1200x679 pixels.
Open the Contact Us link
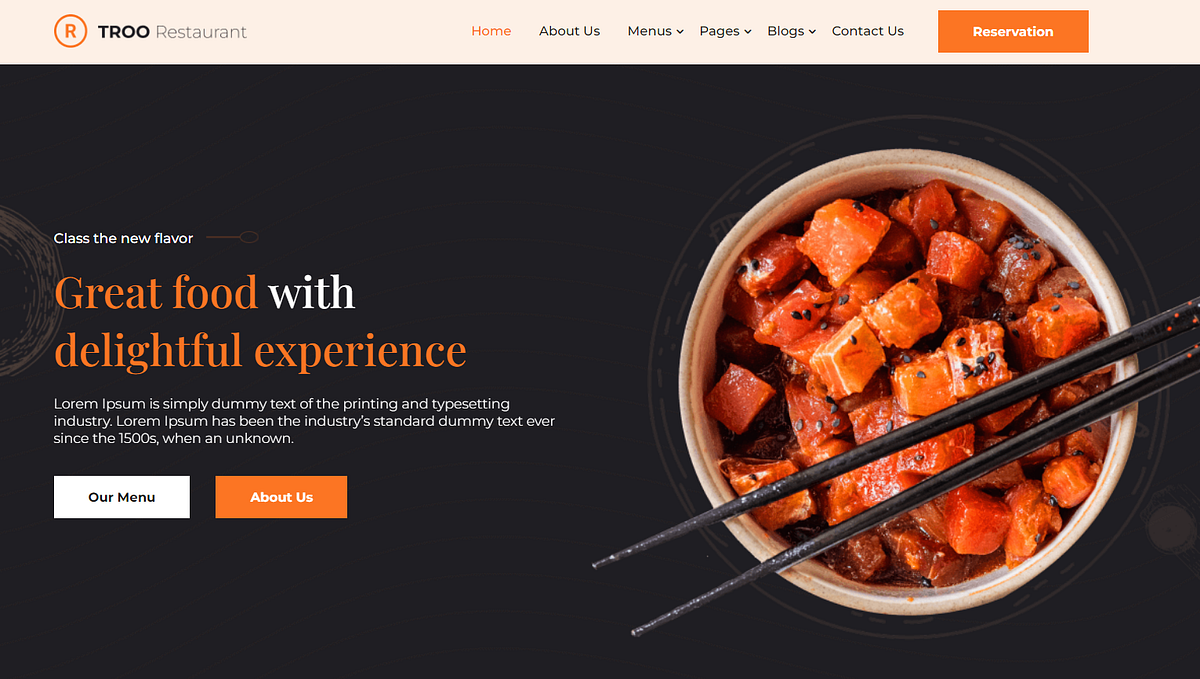pyautogui.click(x=867, y=31)
